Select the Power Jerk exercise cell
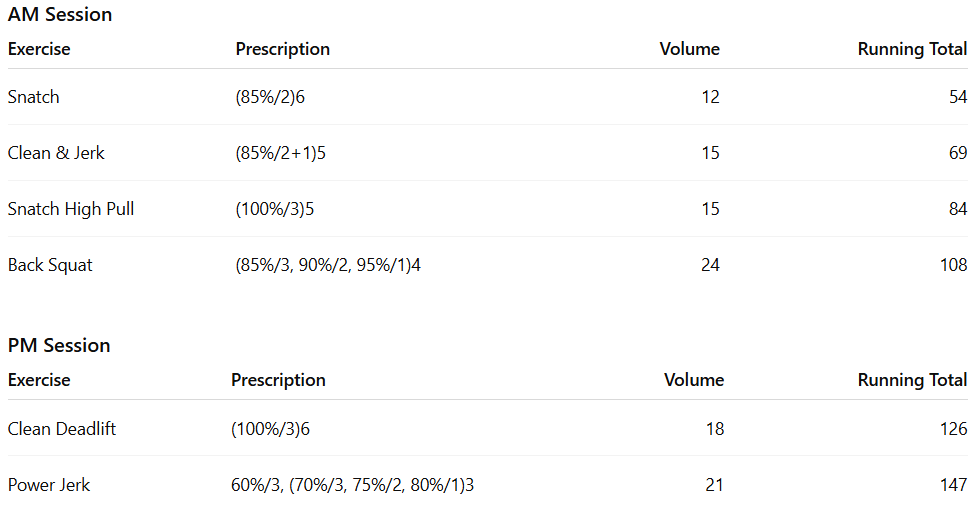977x507 pixels. click(x=49, y=485)
